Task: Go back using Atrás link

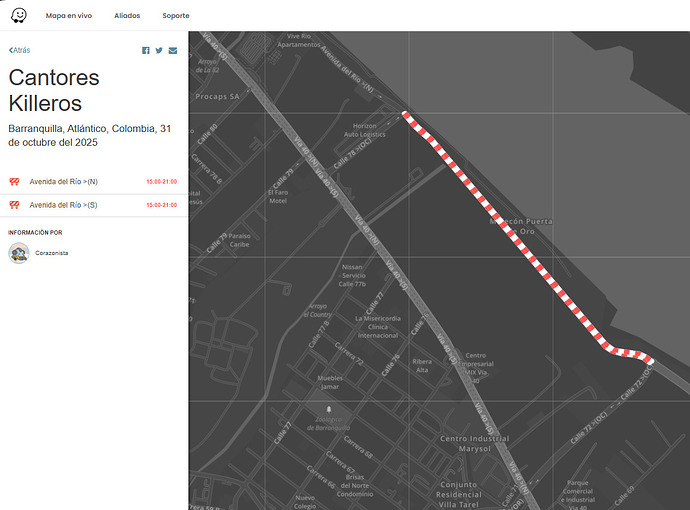Action: (x=20, y=50)
